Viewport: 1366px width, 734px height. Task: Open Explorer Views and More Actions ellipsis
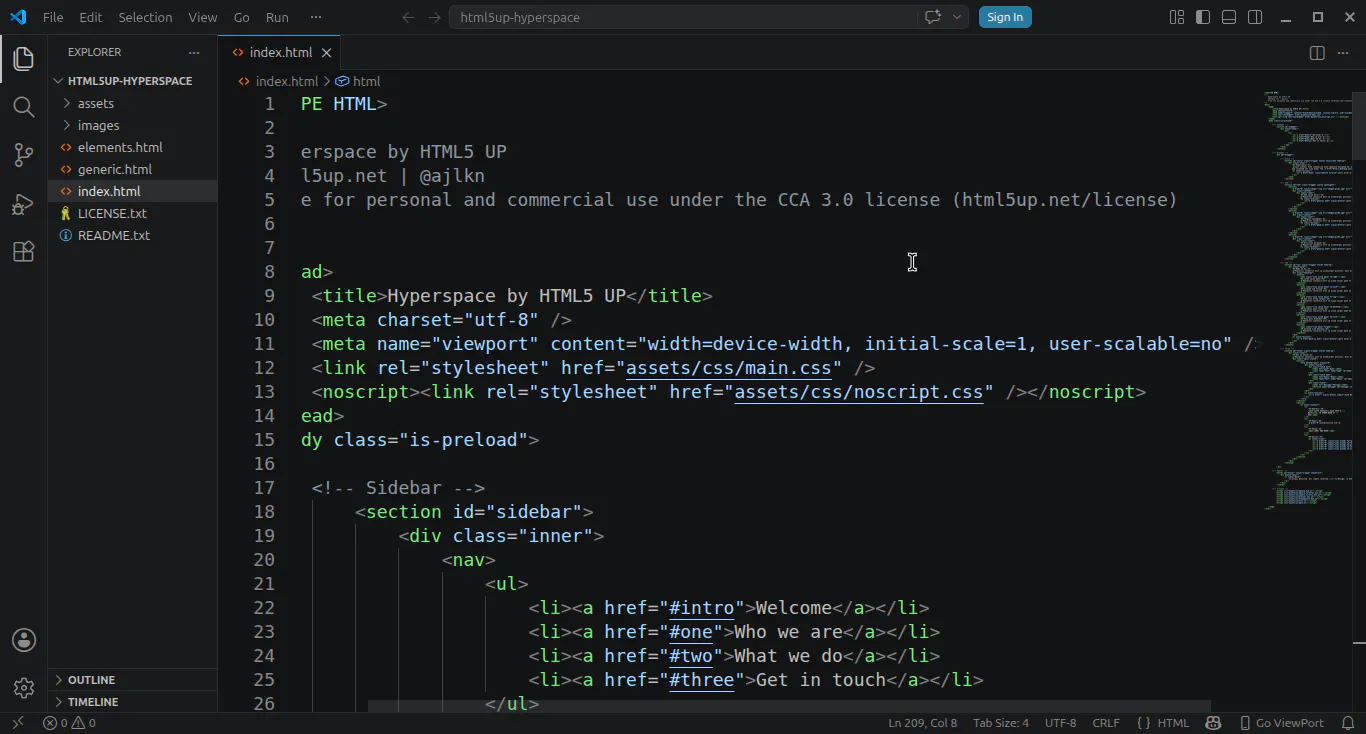(x=194, y=52)
